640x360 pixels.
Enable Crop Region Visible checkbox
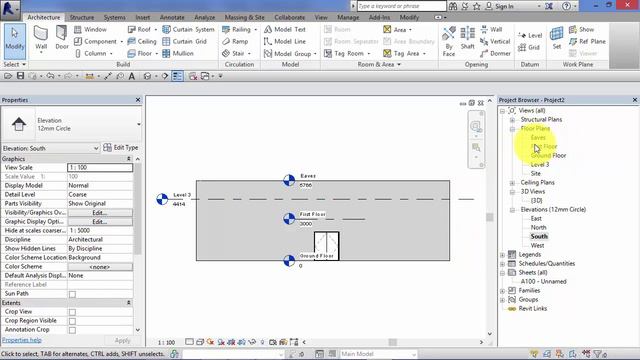tap(72, 321)
